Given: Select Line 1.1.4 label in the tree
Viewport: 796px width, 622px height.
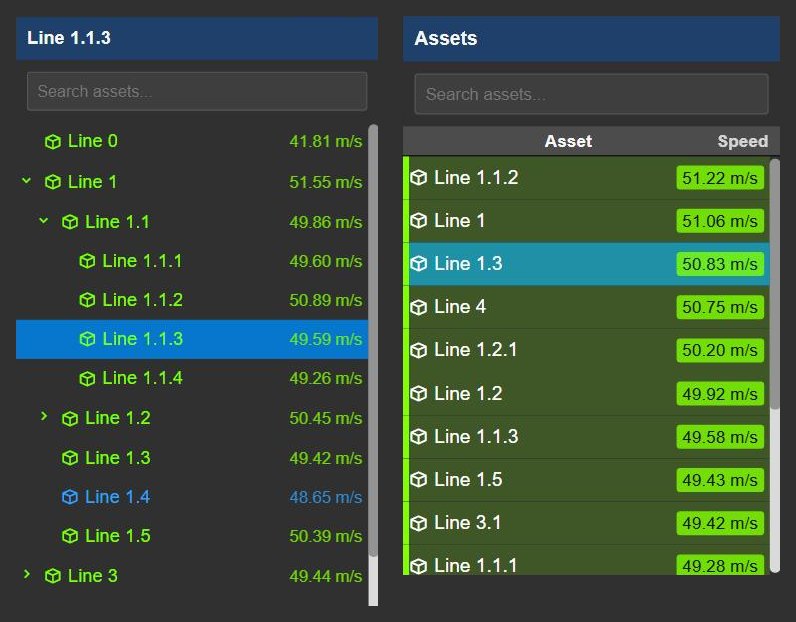Looking at the screenshot, I should click(x=143, y=378).
